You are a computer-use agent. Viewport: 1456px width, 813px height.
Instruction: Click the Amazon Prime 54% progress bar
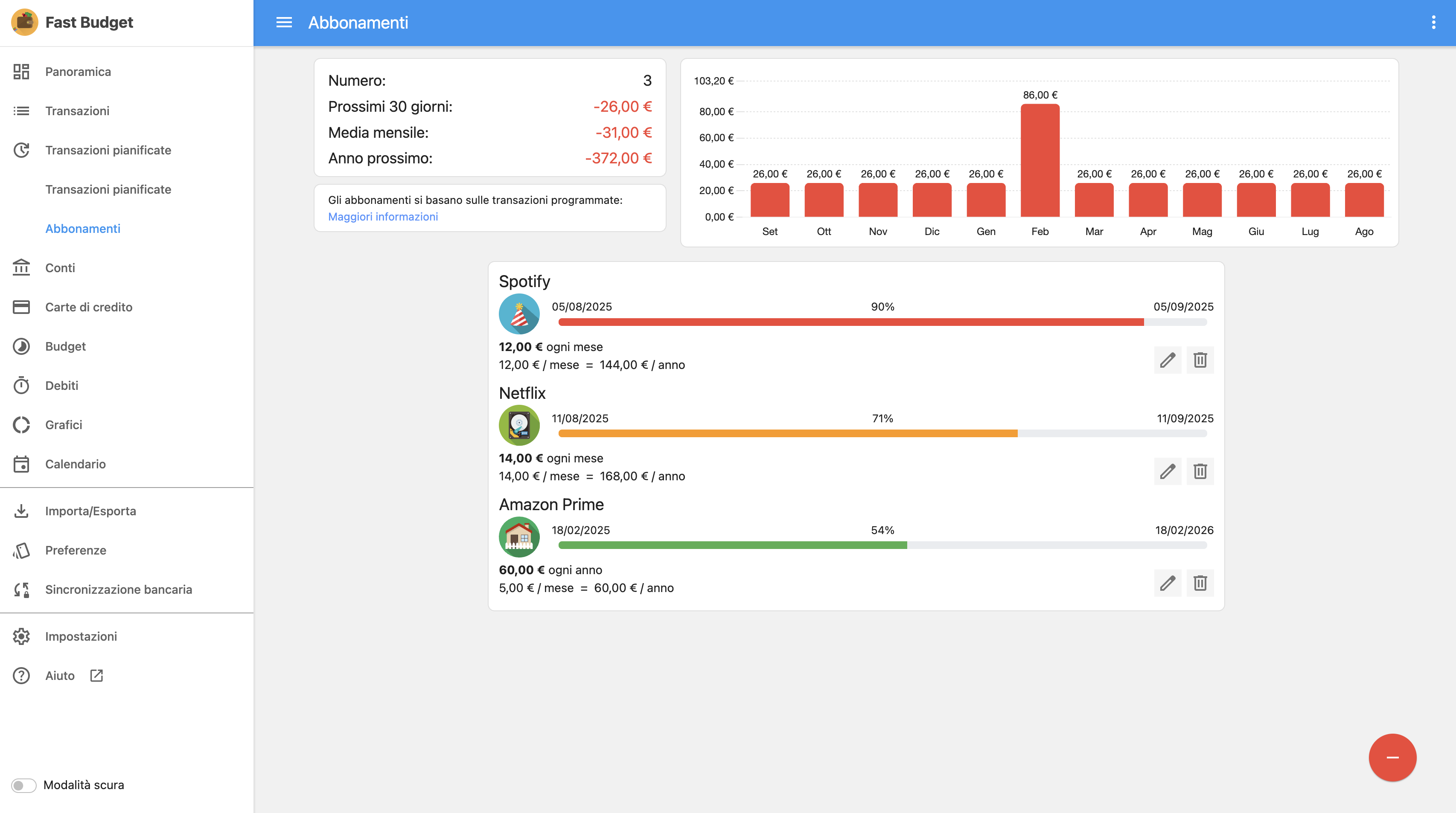pyautogui.click(x=882, y=545)
